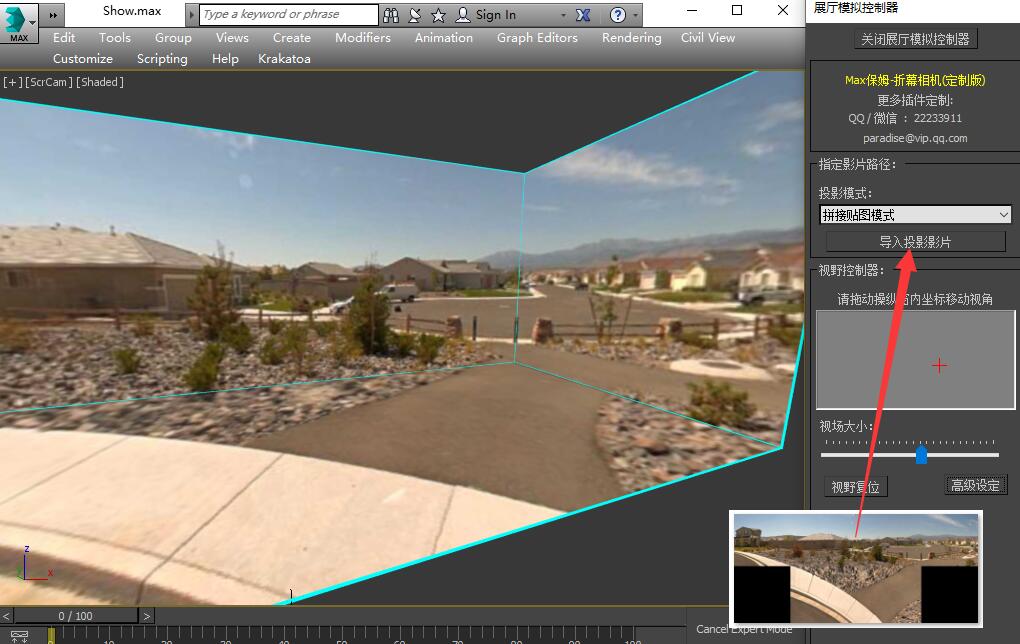1020x644 pixels.
Task: Click in the keyword search input field
Action: click(x=288, y=14)
